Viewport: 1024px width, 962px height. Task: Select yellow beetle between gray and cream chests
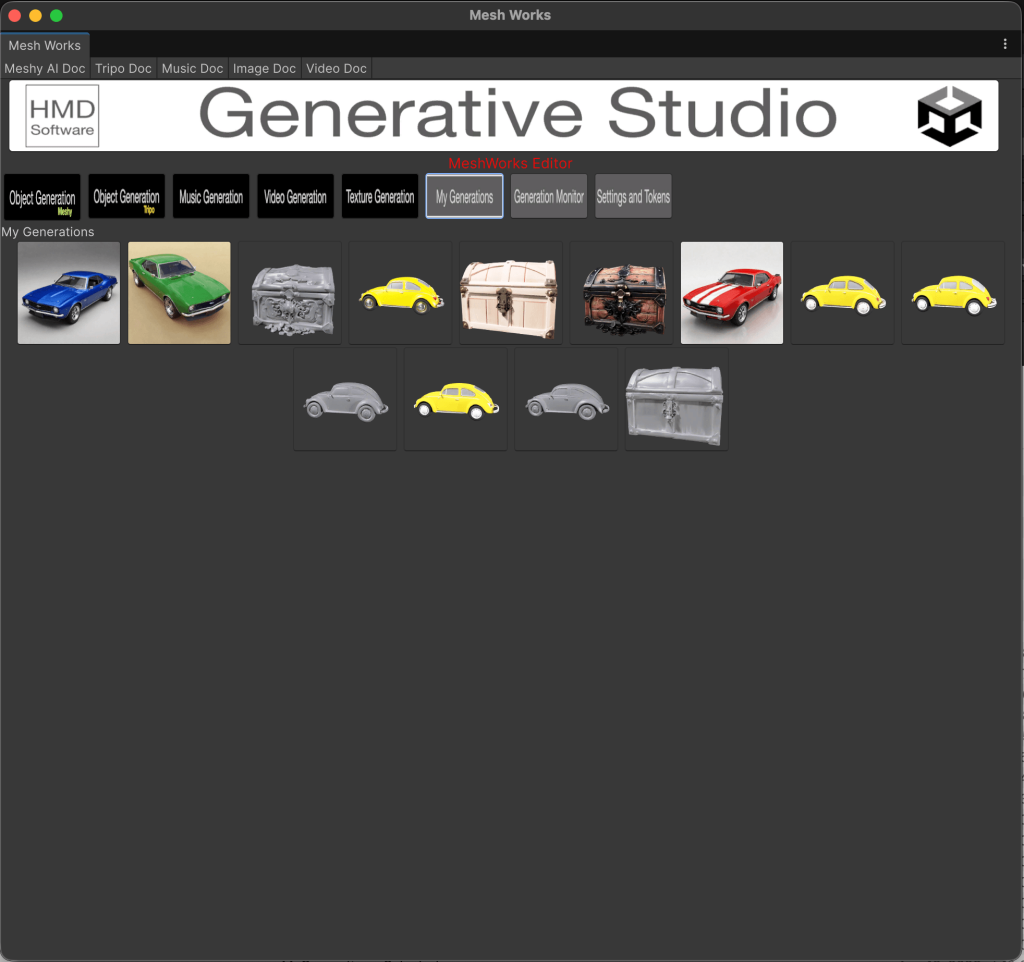pyautogui.click(x=400, y=293)
